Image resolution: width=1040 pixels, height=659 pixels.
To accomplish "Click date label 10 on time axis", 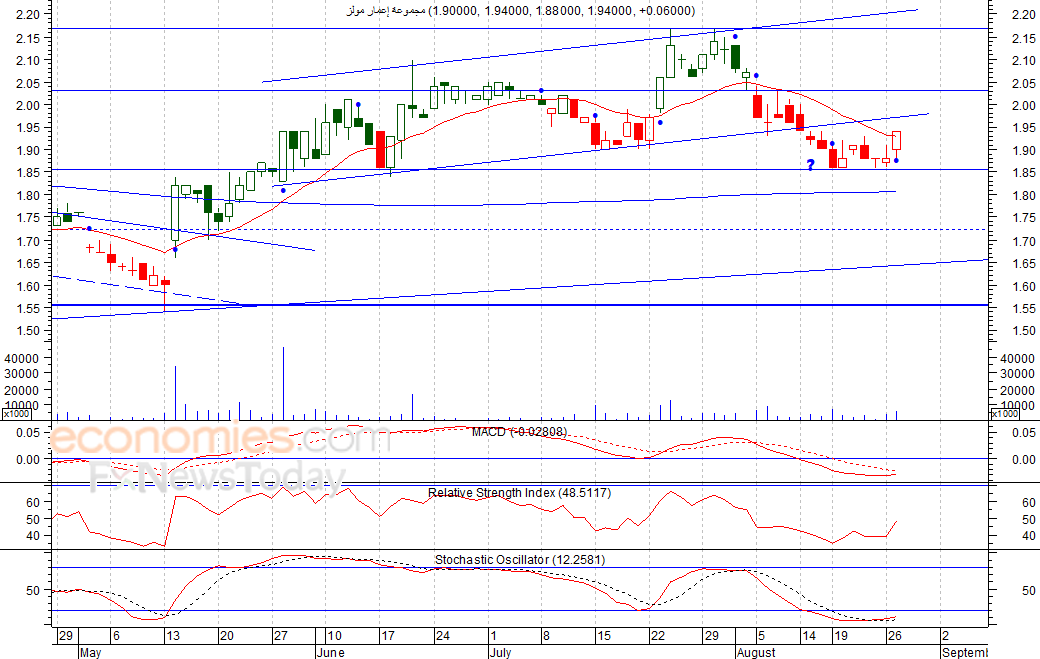I will (x=335, y=636).
